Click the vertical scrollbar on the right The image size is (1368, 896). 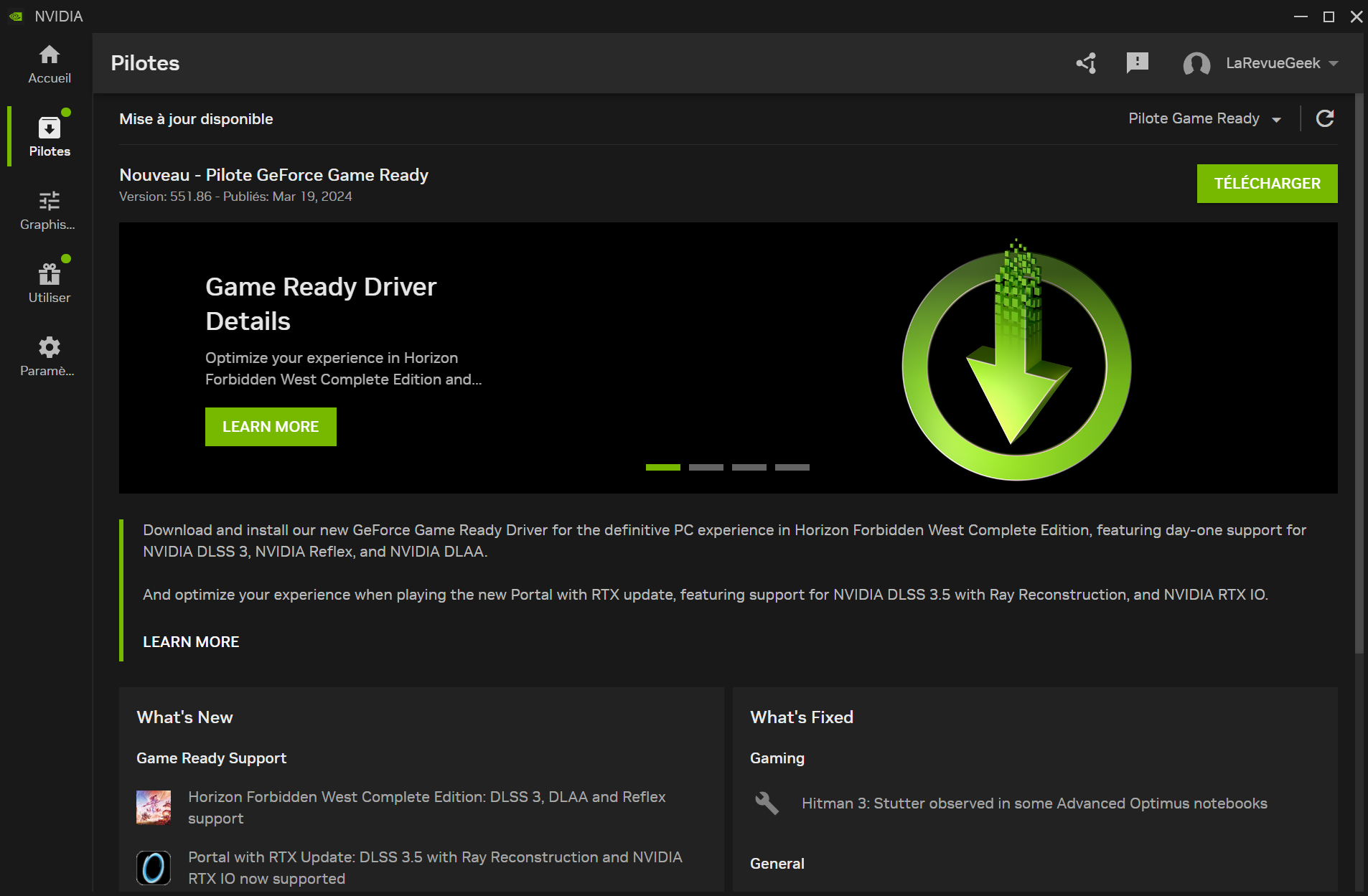1359,373
